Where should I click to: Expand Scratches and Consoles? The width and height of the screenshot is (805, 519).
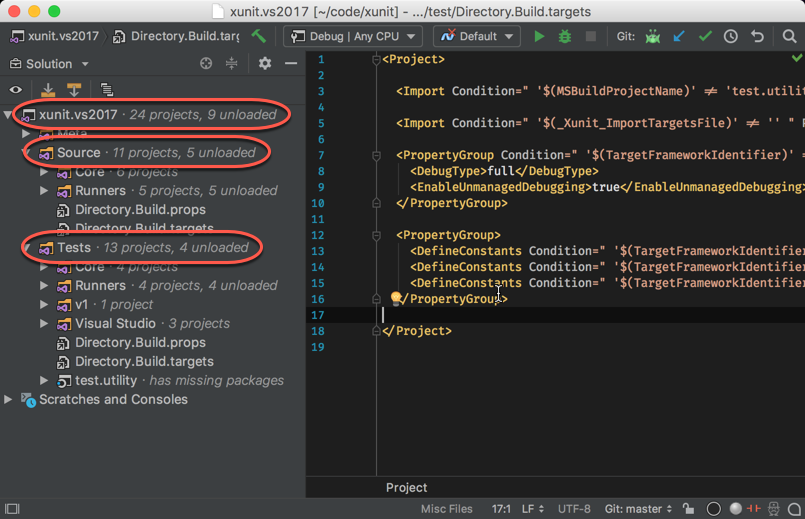click(8, 399)
